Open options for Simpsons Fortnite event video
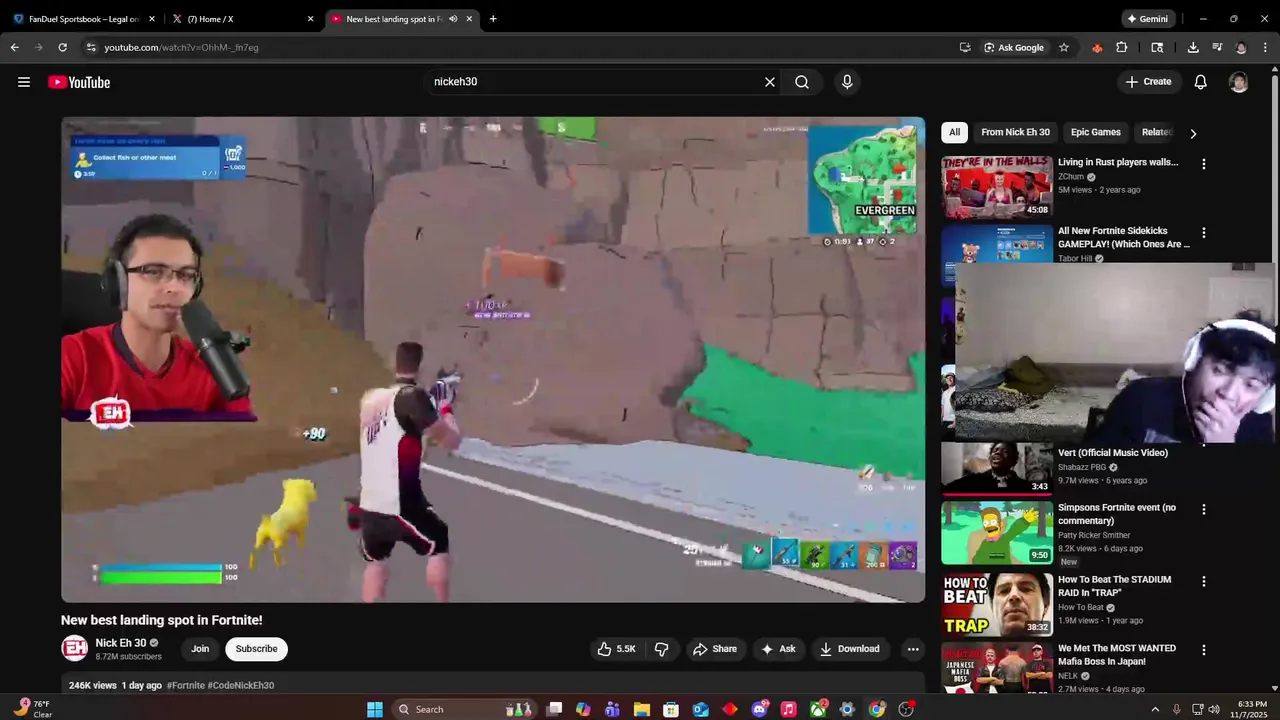This screenshot has height=720, width=1280. point(1204,509)
